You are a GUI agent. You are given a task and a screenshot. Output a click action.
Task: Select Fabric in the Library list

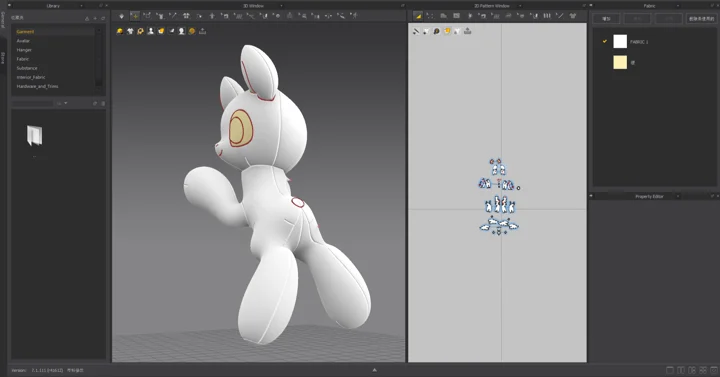(x=22, y=59)
